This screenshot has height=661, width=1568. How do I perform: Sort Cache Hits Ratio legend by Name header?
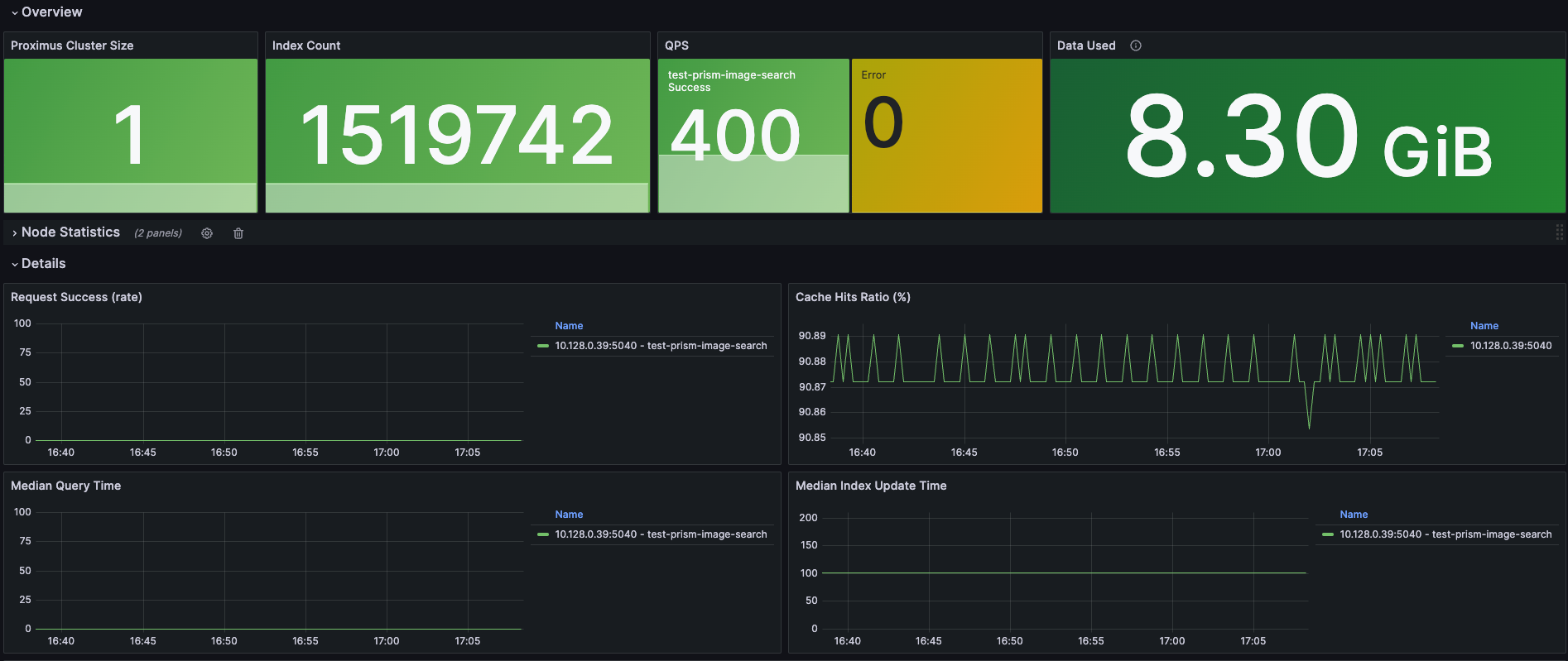coord(1484,326)
